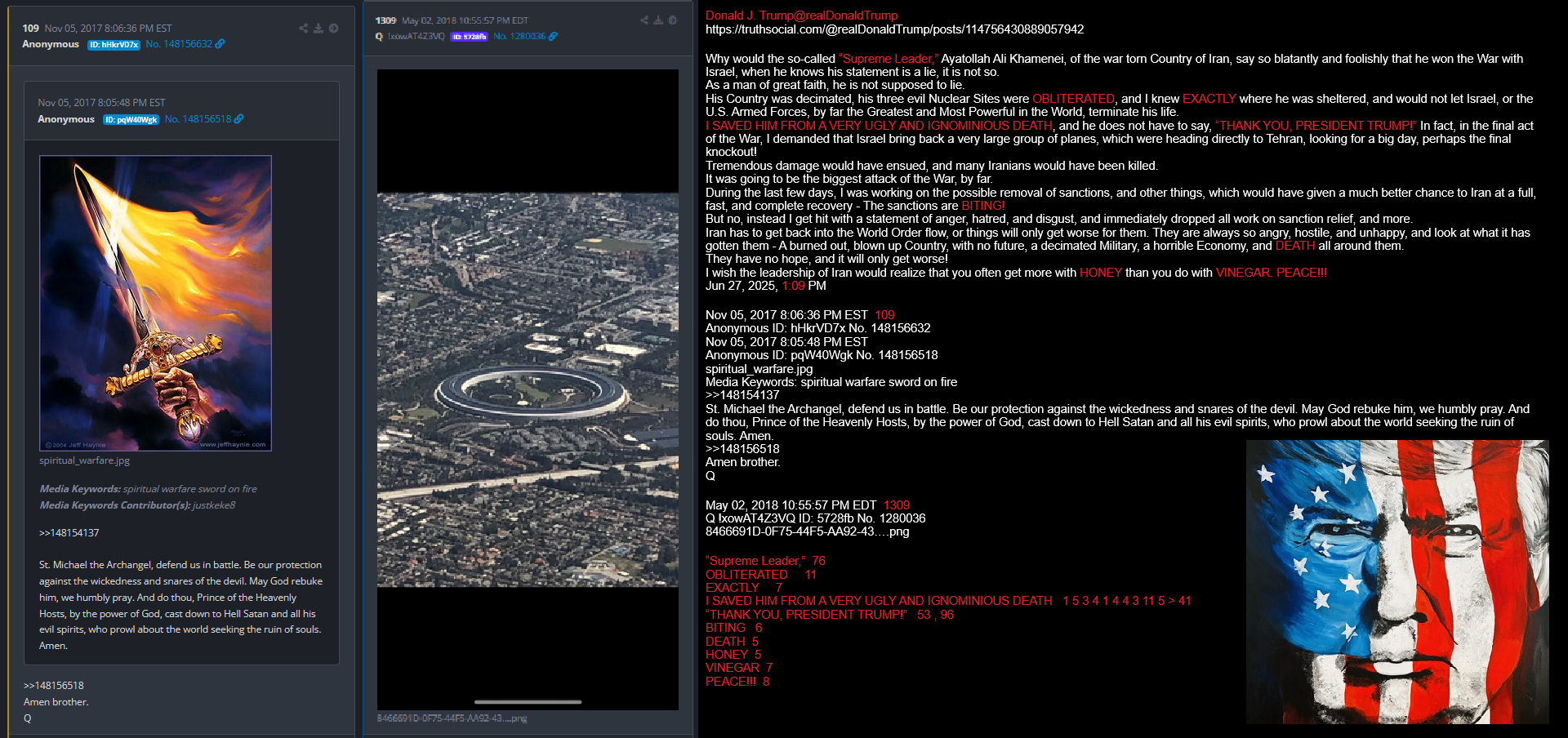Open the aerial ring-building photo in post 1309
Viewport: 1568px width, 738px height.
(528, 389)
